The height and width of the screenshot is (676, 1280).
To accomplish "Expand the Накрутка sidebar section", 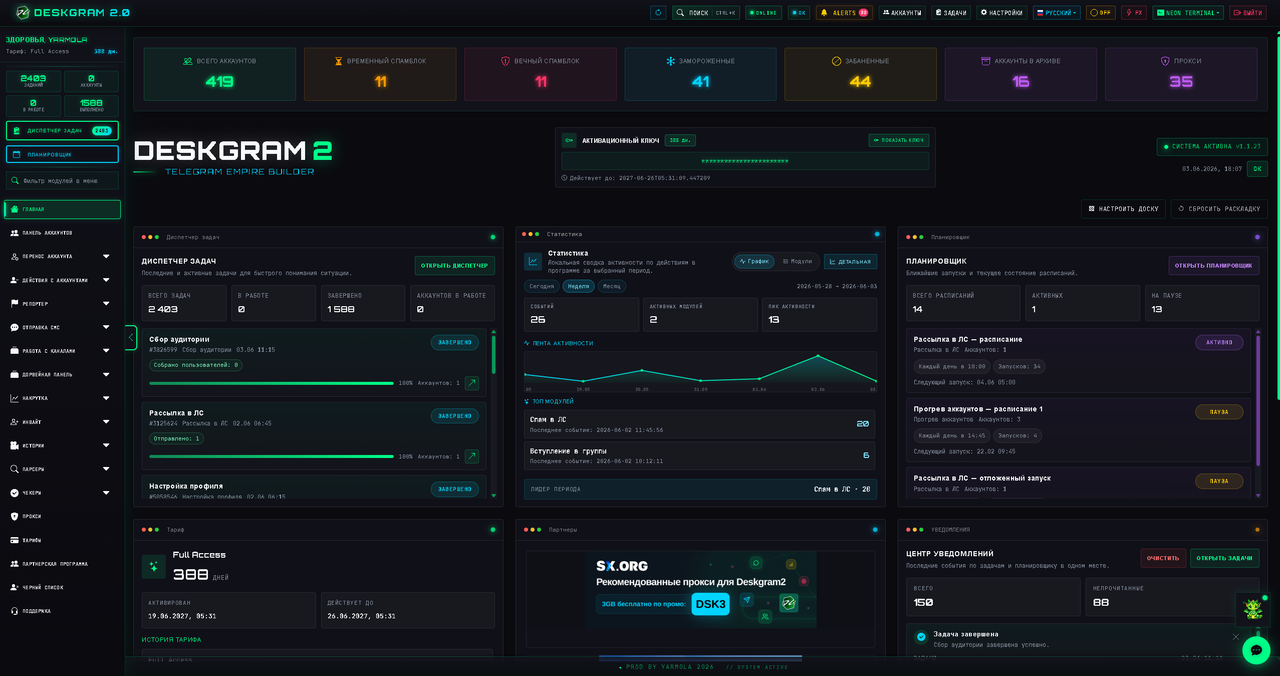I will tap(62, 398).
